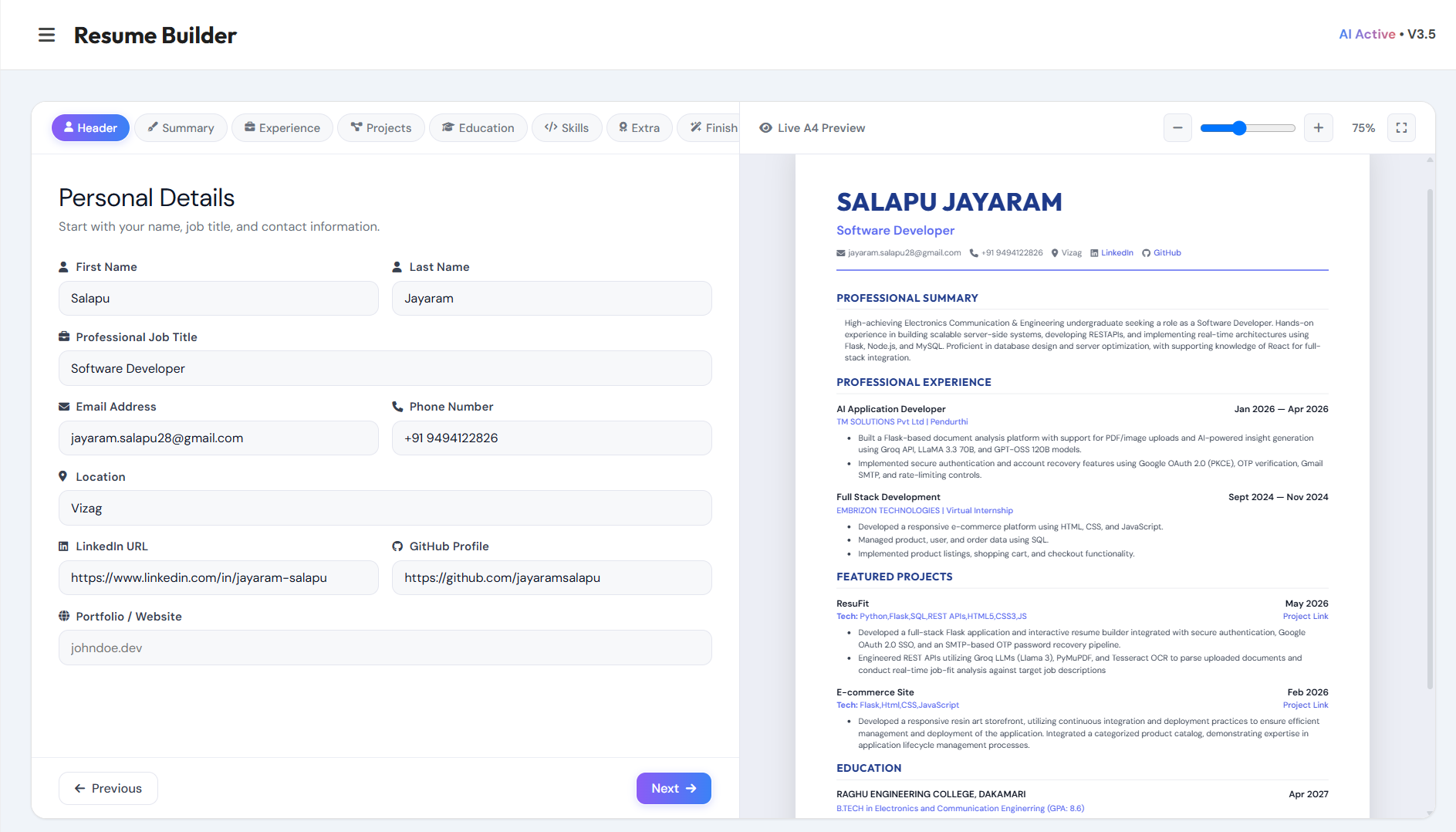Image resolution: width=1456 pixels, height=832 pixels.
Task: Click TM SOLUTIONS Pvt Ltd | Pendurthi text
Action: click(x=902, y=422)
